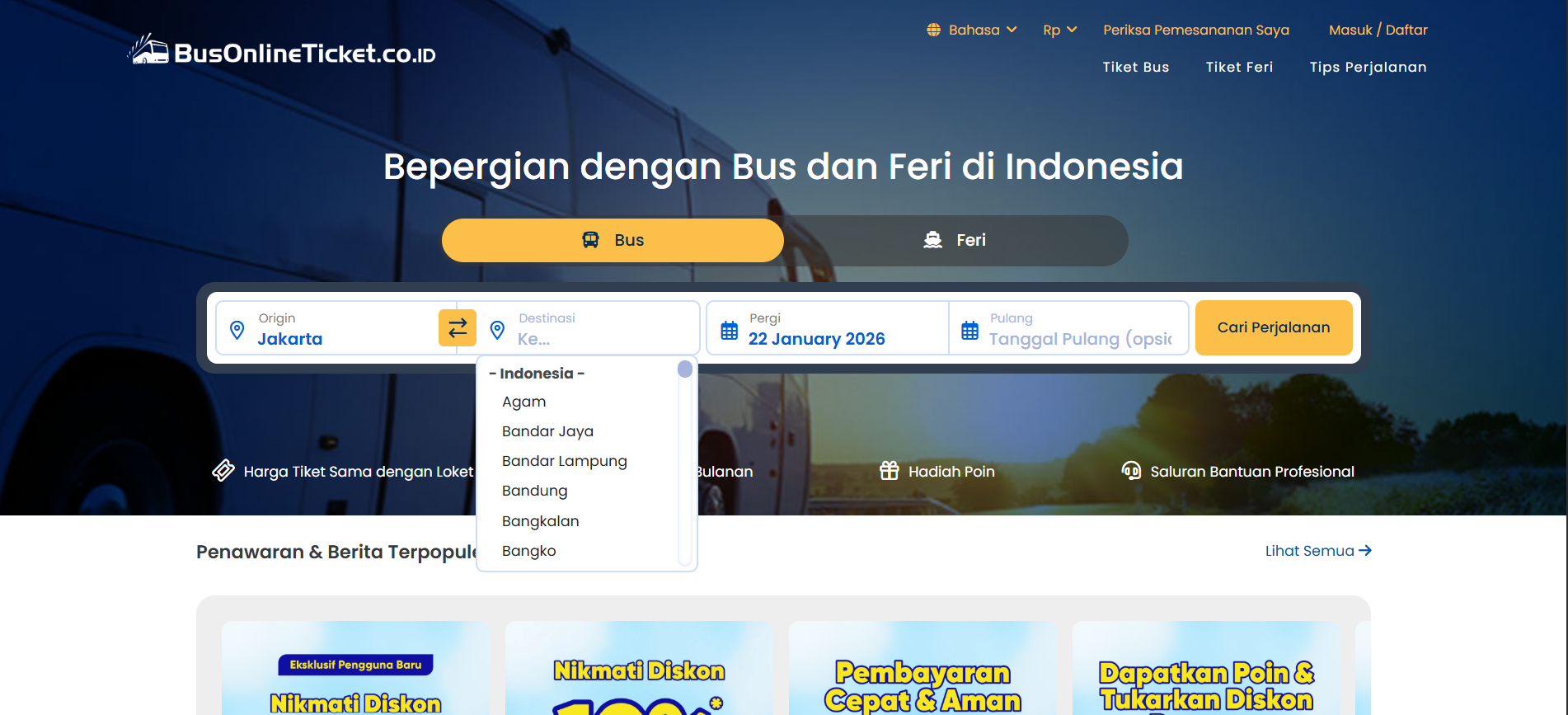The height and width of the screenshot is (715, 1568).
Task: Open the Bahasa language dropdown
Action: [x=972, y=30]
